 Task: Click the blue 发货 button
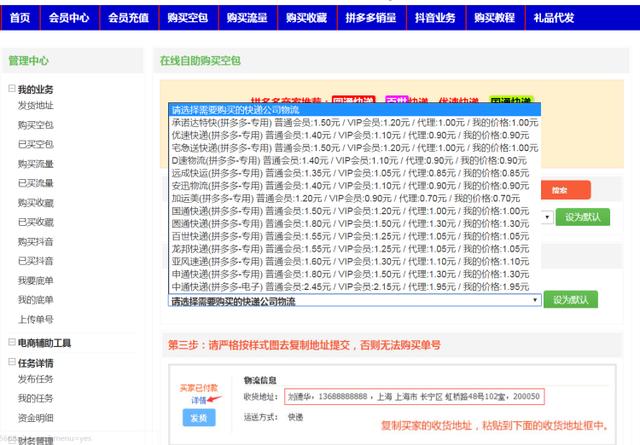point(197,418)
